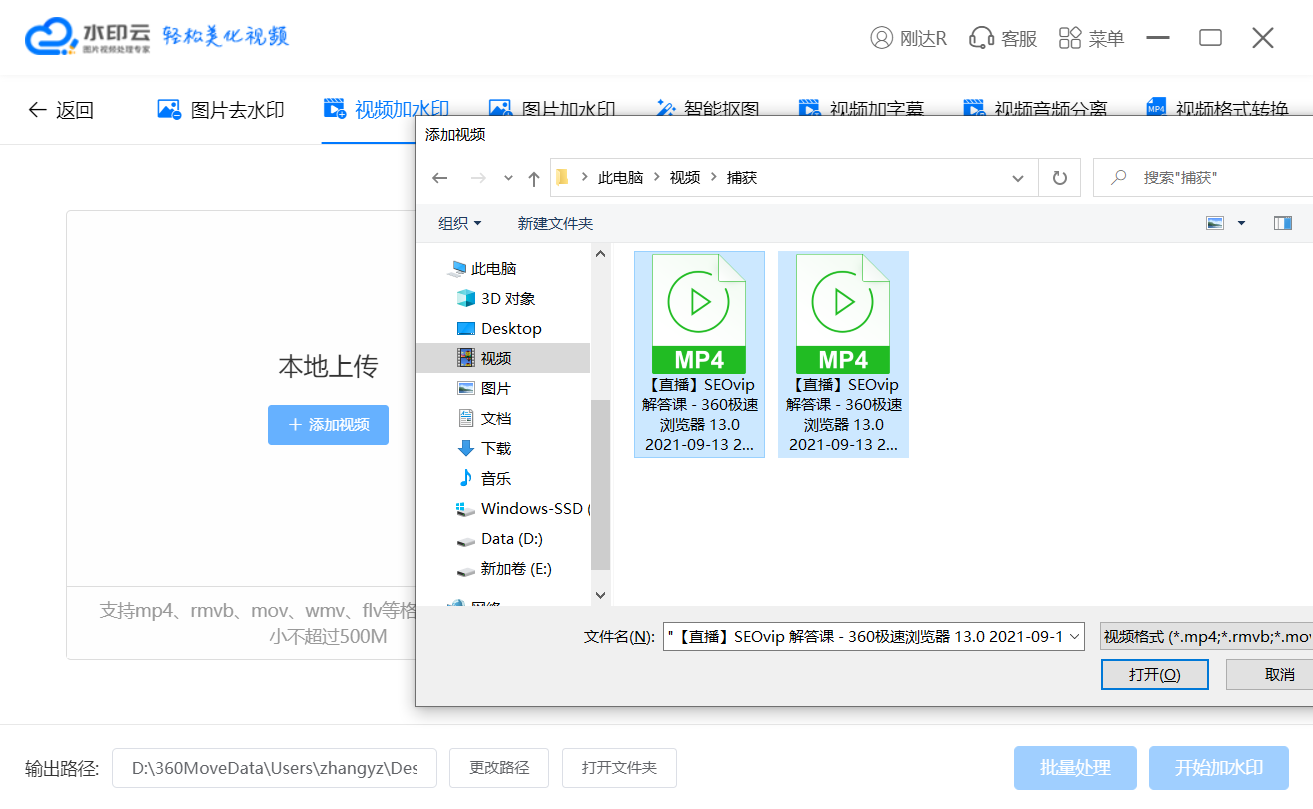Screen dimensions: 1313x809
Task: Click 打开文件夹 button
Action: 619,768
